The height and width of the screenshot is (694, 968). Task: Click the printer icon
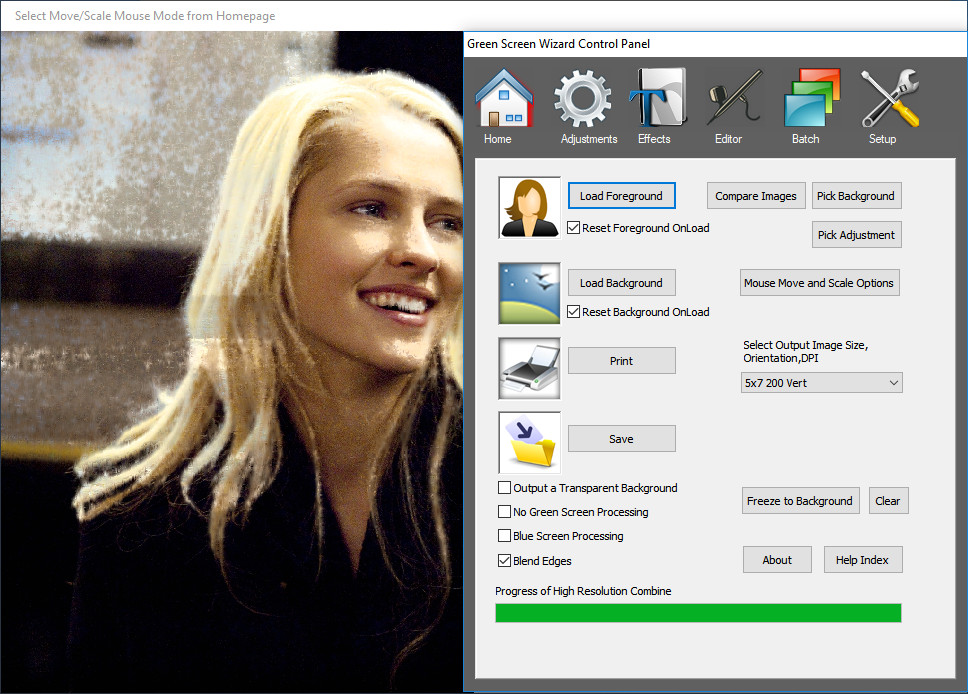(x=529, y=368)
